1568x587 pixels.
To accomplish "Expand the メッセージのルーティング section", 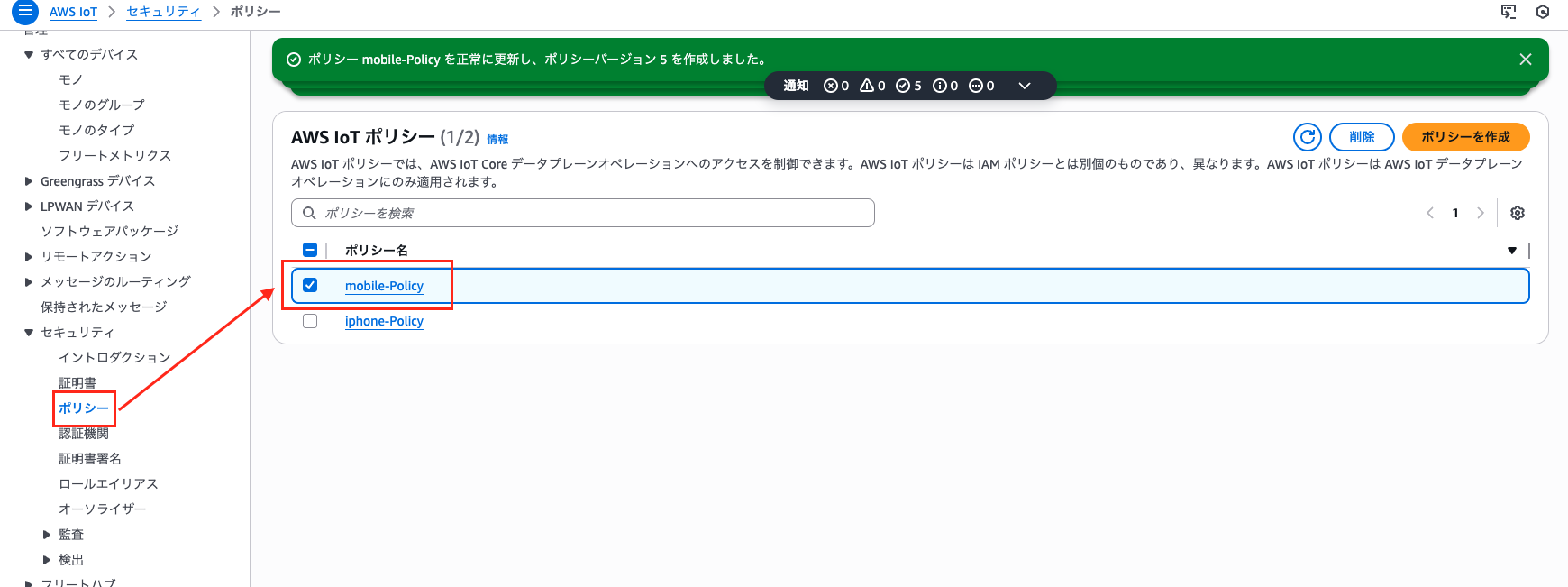I will (x=29, y=282).
